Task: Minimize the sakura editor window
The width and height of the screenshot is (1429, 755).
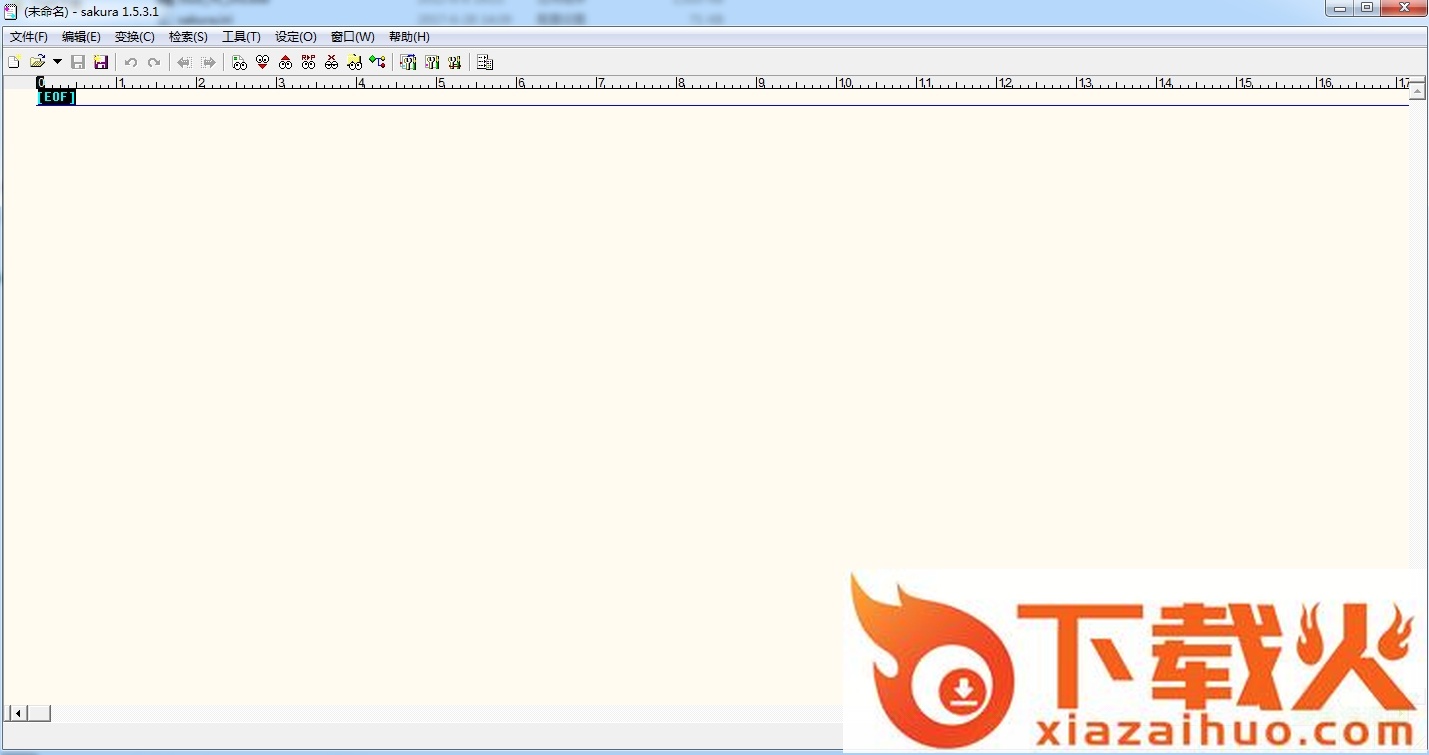Action: (x=1340, y=8)
